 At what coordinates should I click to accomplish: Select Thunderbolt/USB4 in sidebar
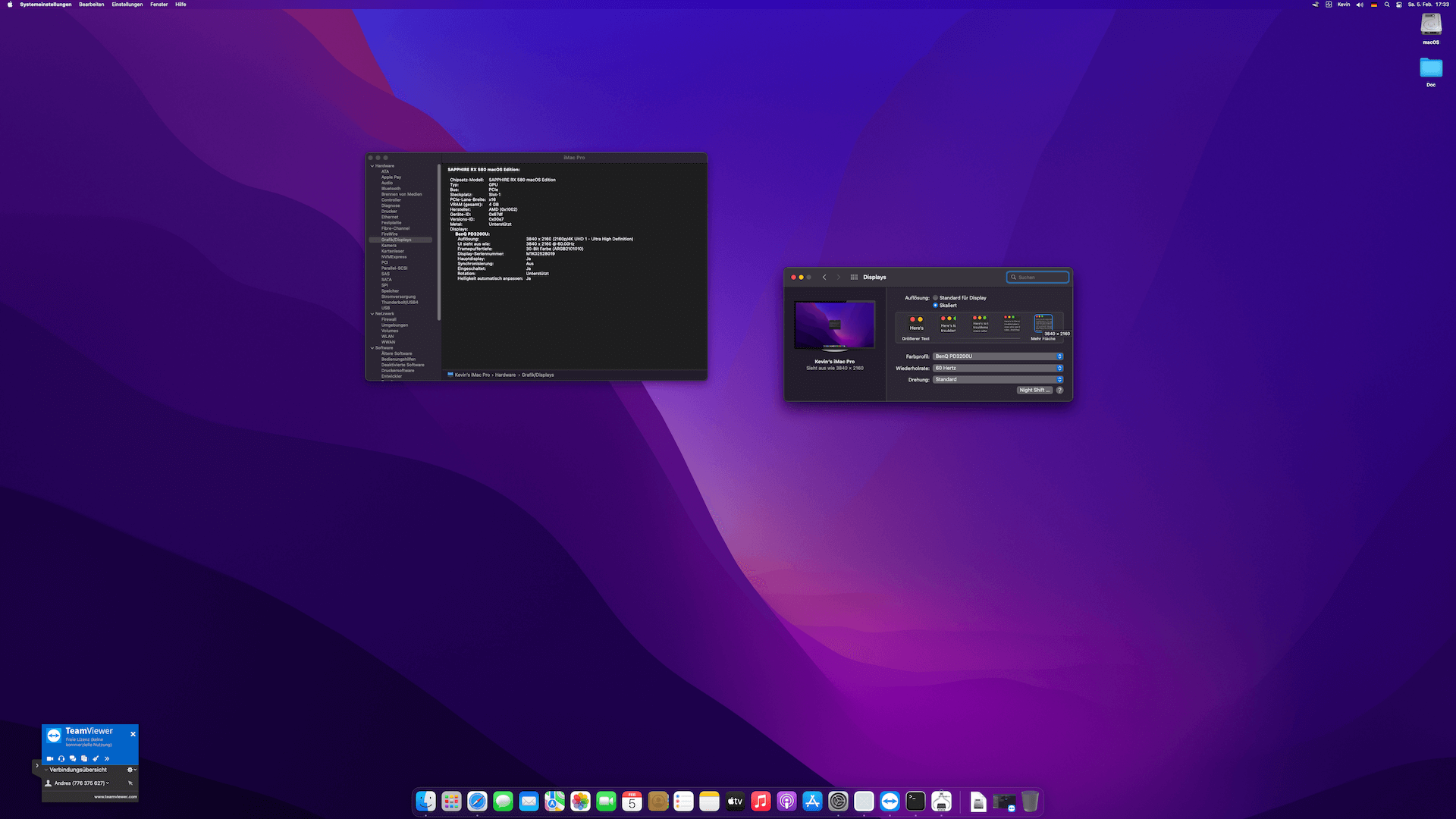point(400,303)
